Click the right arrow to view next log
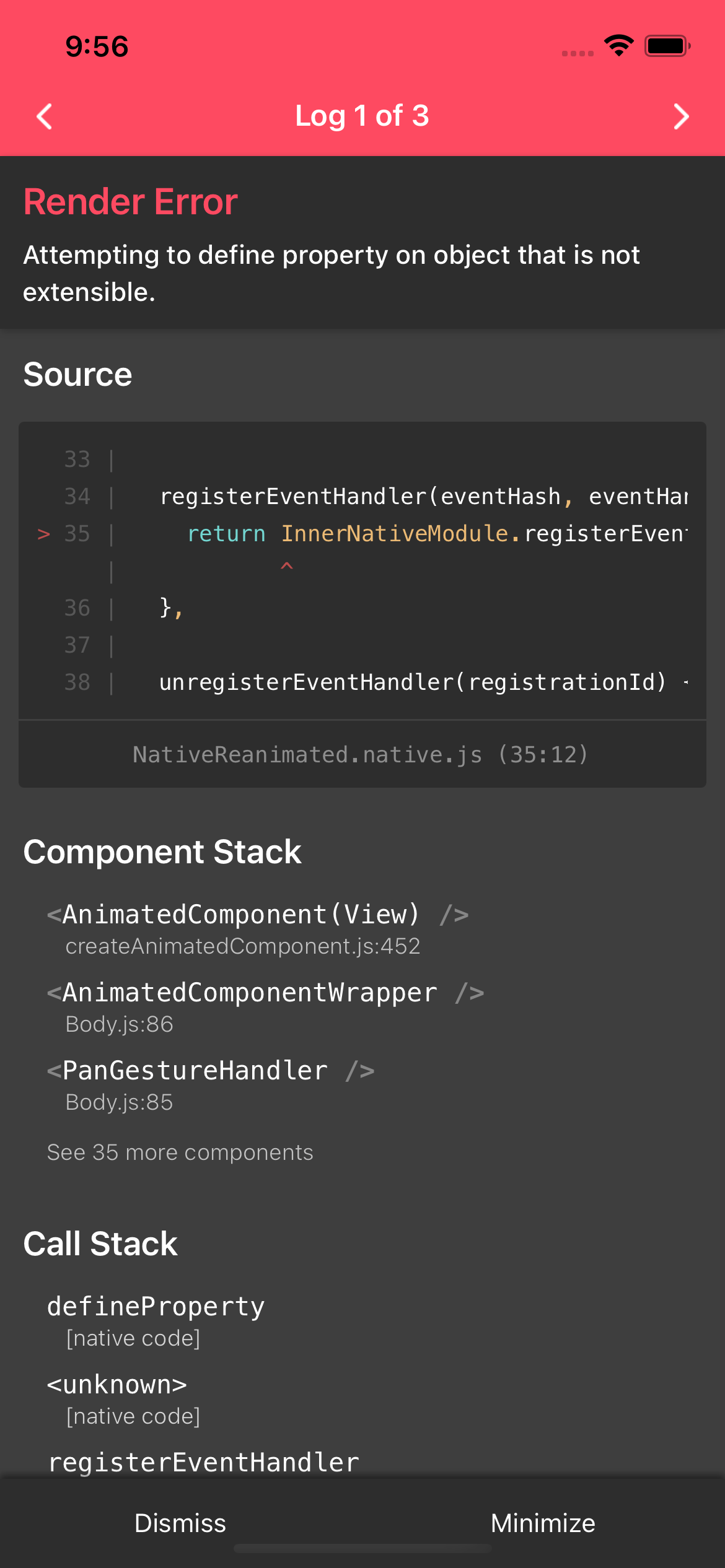 pyautogui.click(x=680, y=116)
